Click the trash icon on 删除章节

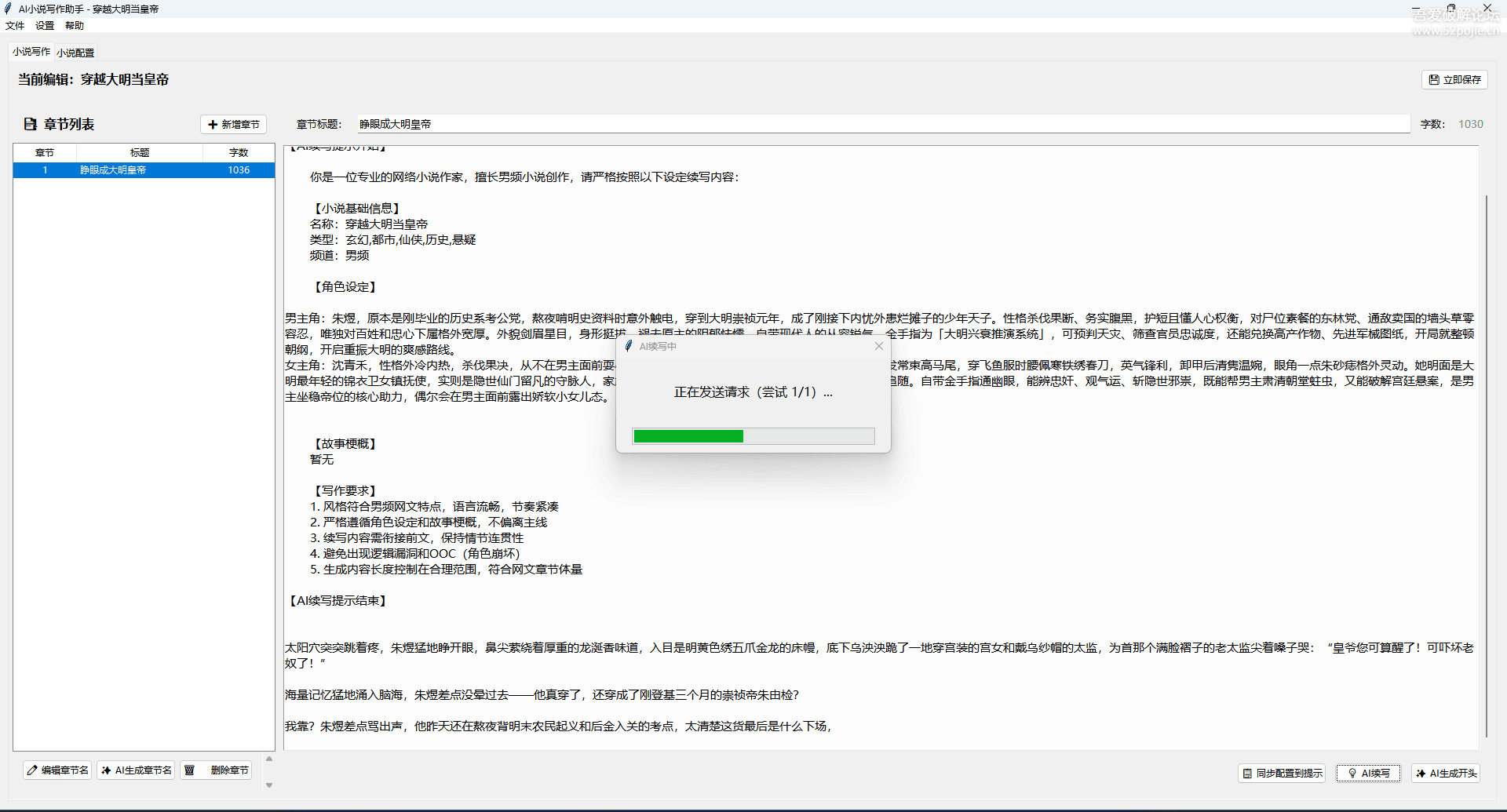click(189, 770)
